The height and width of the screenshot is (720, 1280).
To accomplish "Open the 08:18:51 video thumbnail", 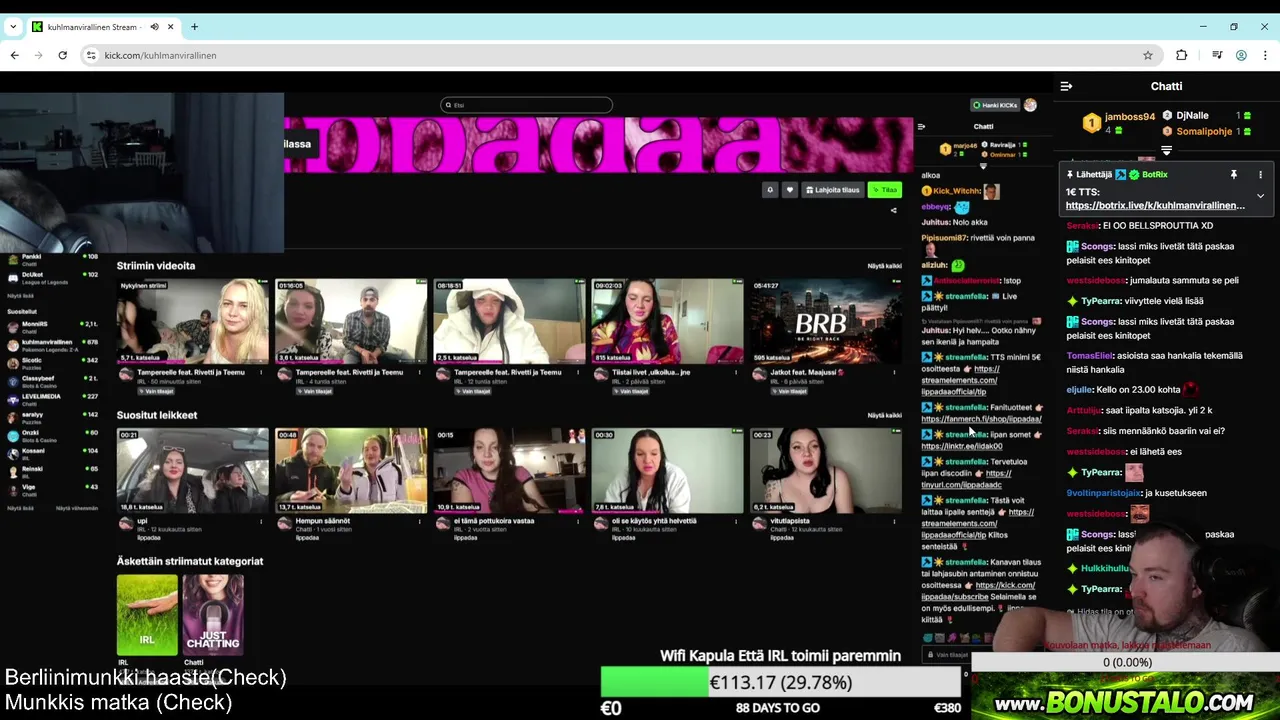I will point(509,321).
